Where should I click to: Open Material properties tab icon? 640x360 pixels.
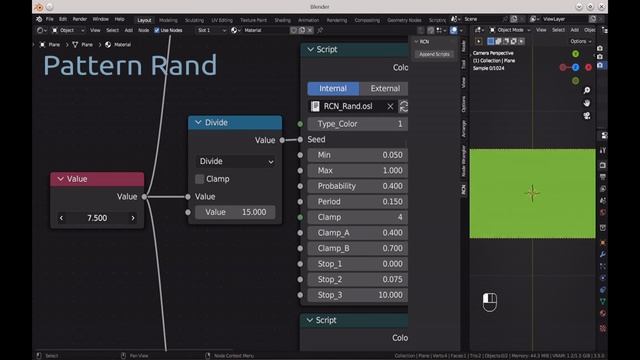(603, 313)
